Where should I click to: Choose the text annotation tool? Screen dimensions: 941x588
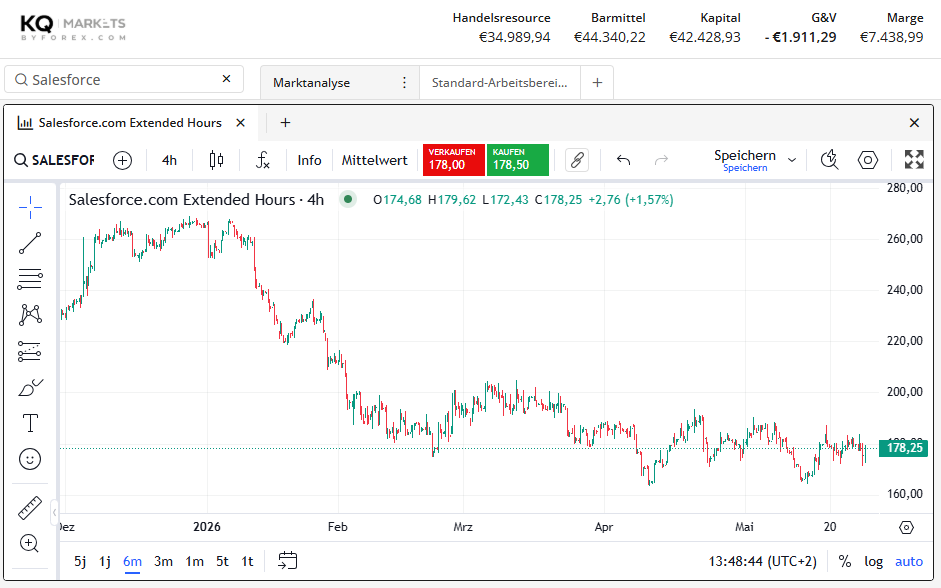click(x=30, y=423)
